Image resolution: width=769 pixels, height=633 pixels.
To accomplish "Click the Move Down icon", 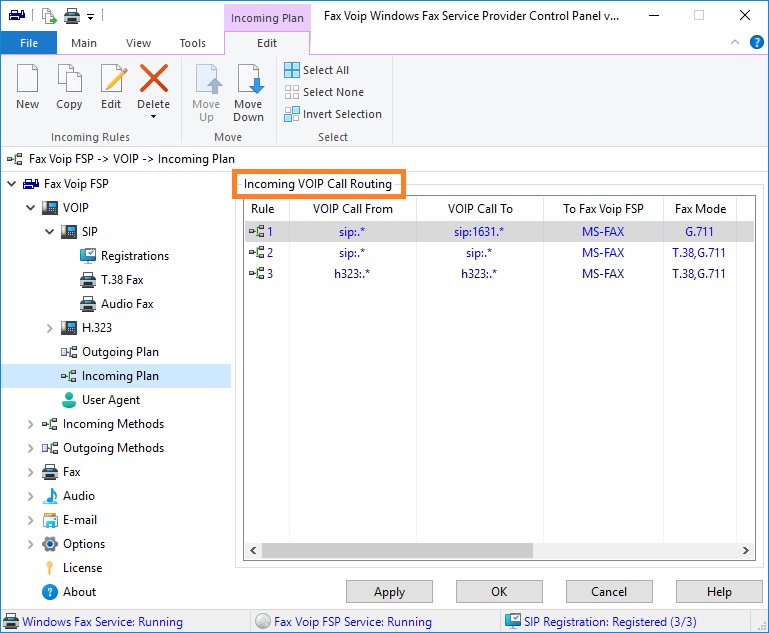I will [x=251, y=78].
